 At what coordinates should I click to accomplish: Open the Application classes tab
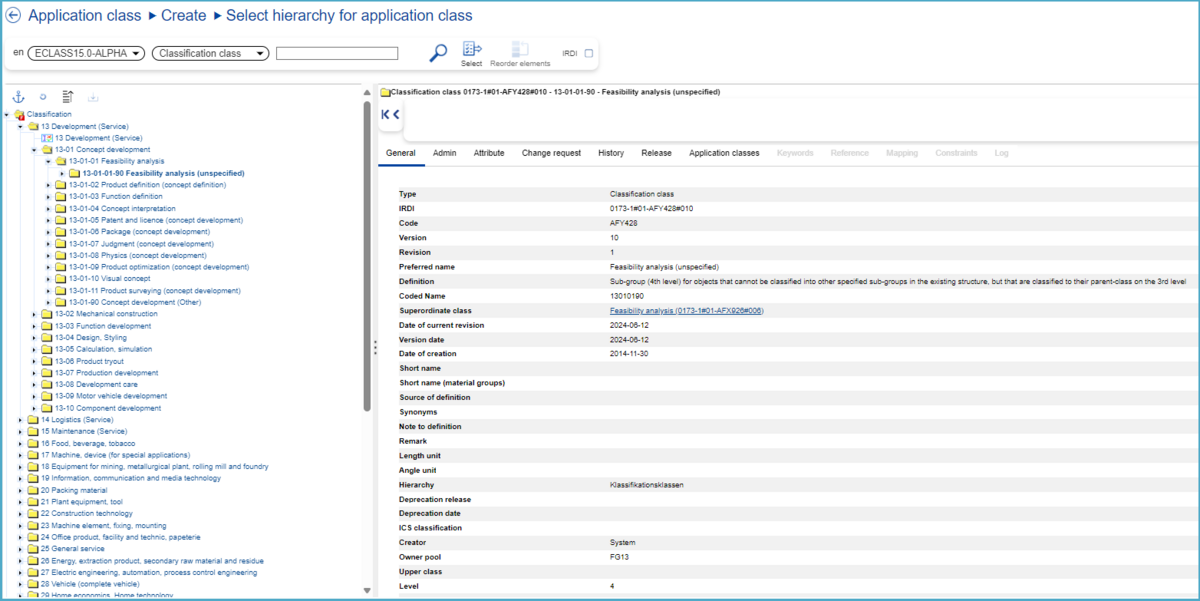(x=723, y=153)
